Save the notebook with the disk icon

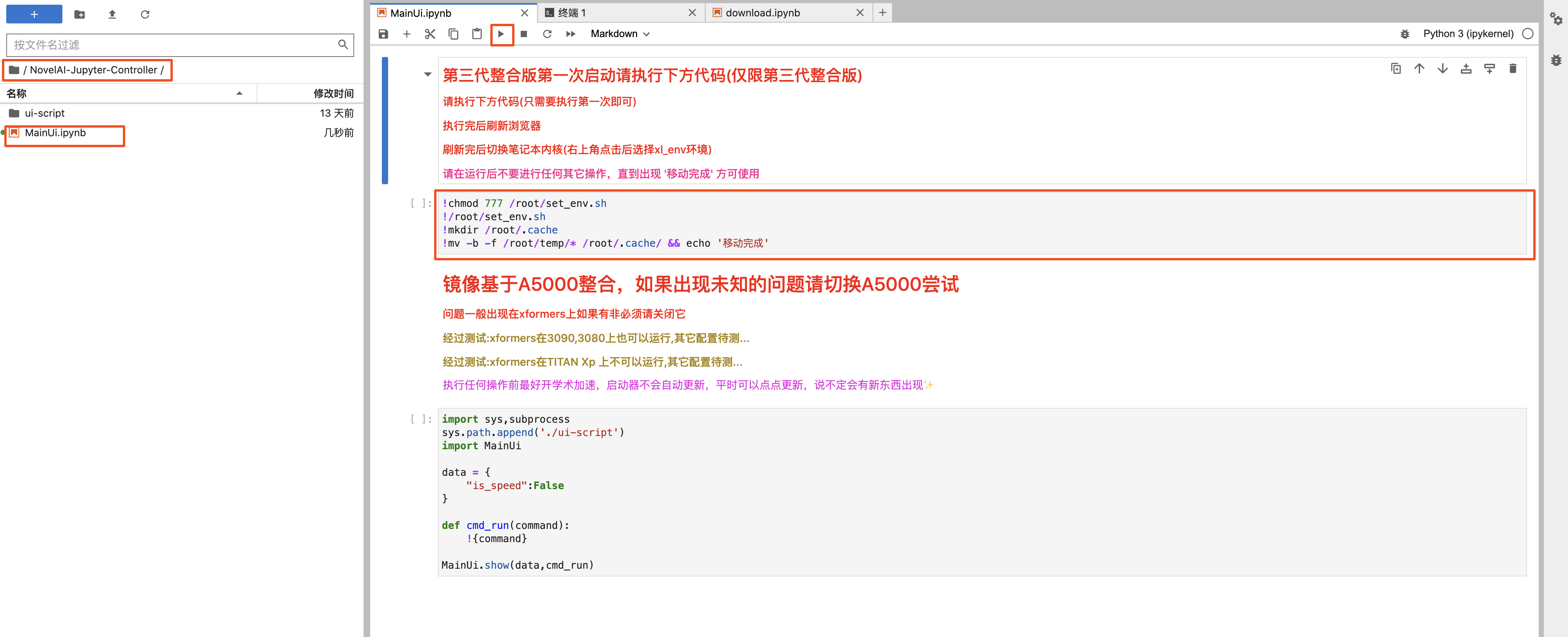383,34
